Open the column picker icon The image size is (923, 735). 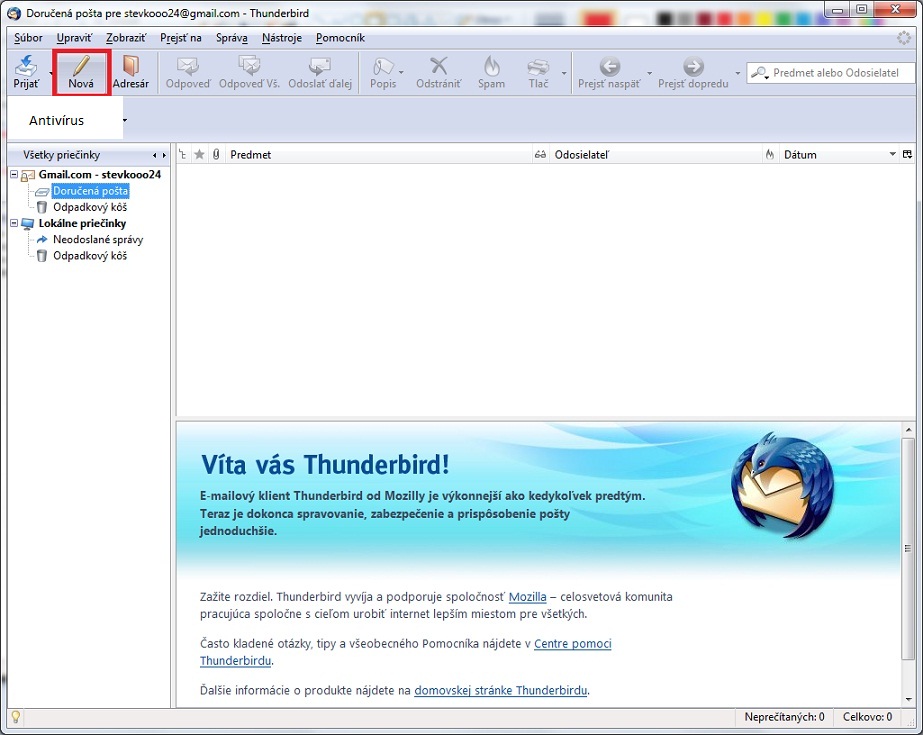(907, 154)
